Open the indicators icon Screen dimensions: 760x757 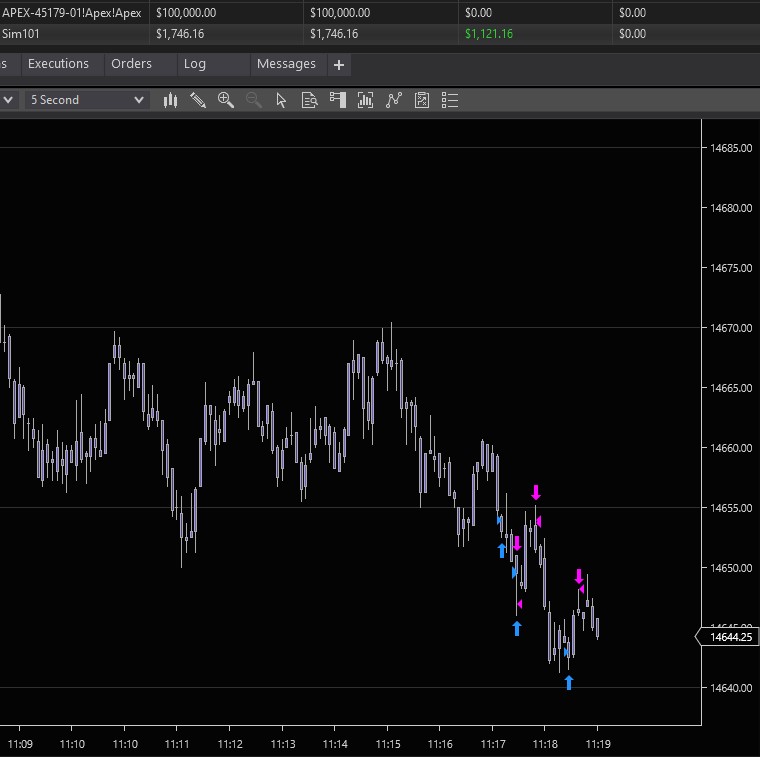tap(394, 100)
